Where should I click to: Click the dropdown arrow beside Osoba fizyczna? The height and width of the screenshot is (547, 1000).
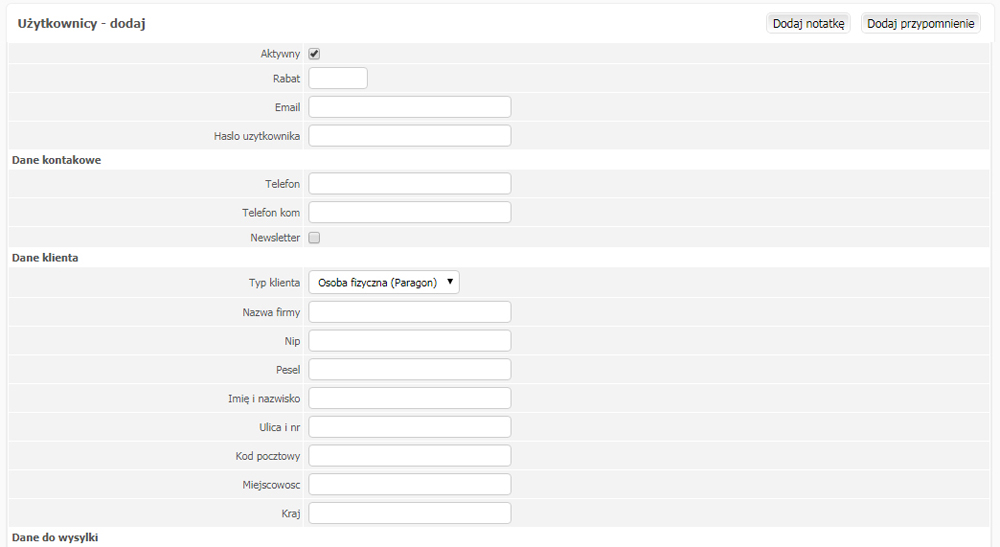[x=450, y=282]
